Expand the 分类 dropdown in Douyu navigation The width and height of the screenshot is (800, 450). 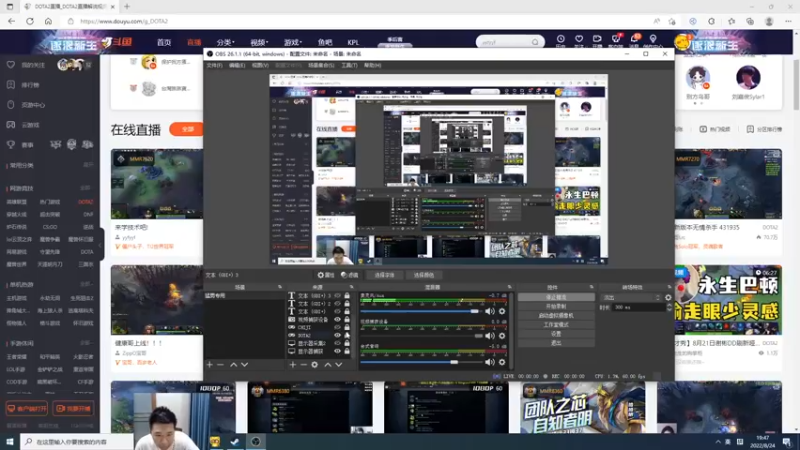click(x=225, y=42)
